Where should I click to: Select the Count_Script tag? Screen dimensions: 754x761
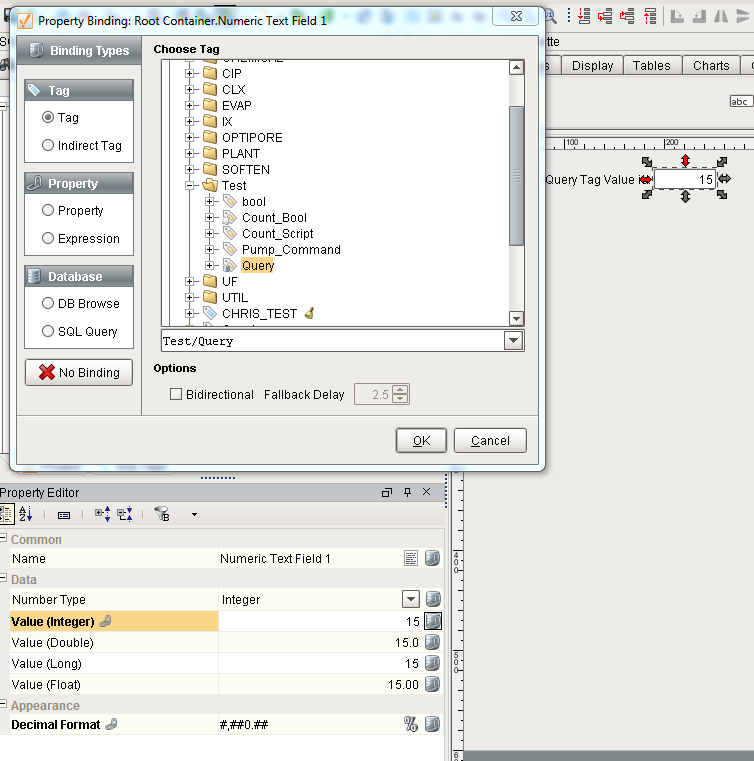pyautogui.click(x=278, y=233)
